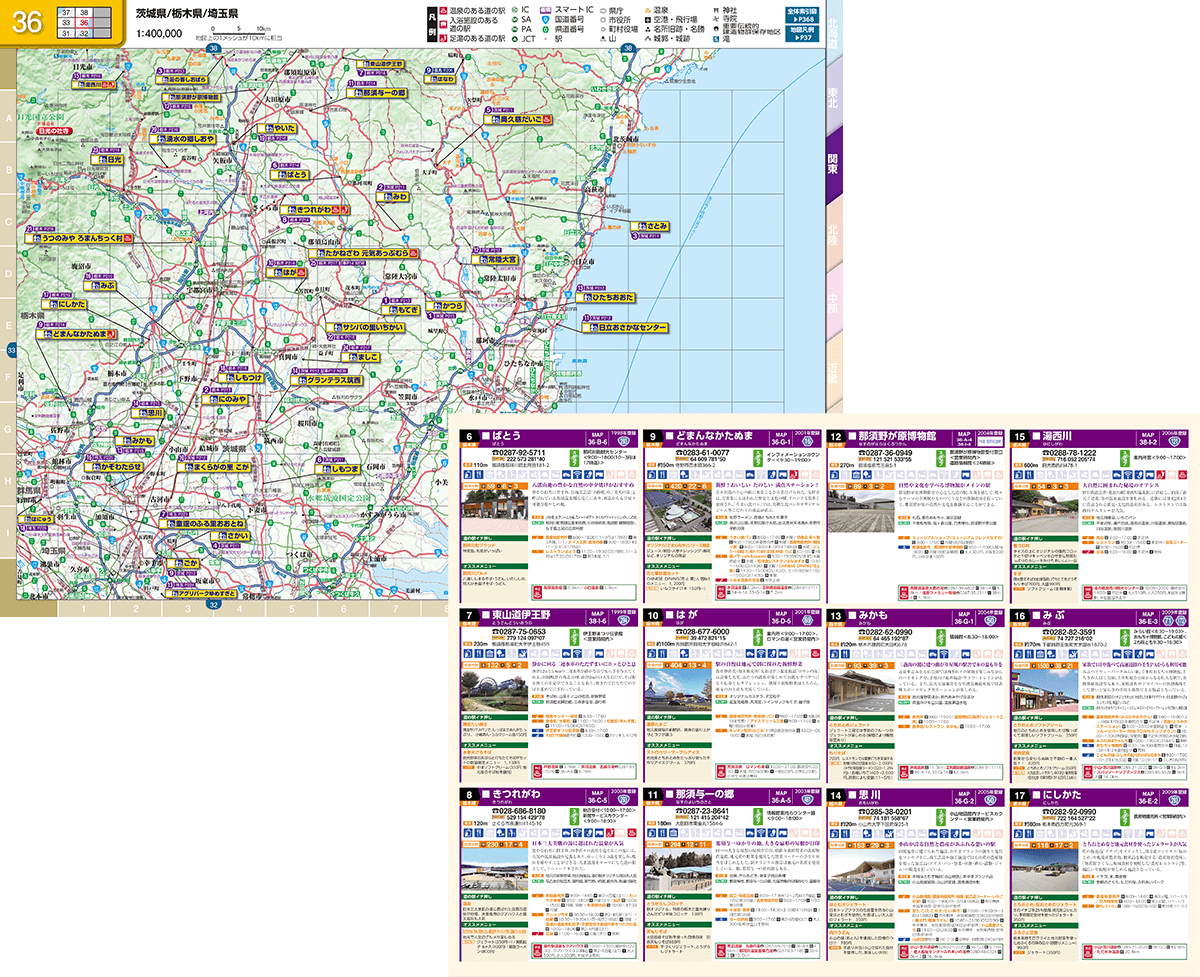The image size is (1200, 977).
Task: Click the 寺院 legend symbol
Action: pos(717,19)
